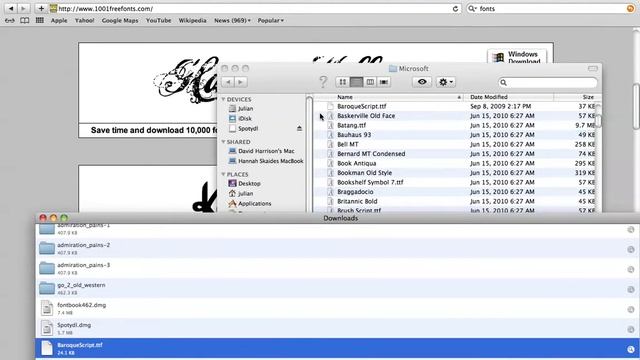
Task: Collapse the PLACES sidebar section
Action: pyautogui.click(x=223, y=174)
